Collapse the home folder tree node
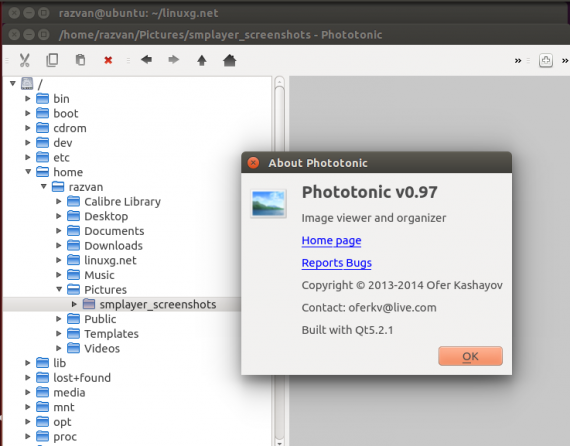Viewport: 570px width, 446px height. pyautogui.click(x=28, y=172)
